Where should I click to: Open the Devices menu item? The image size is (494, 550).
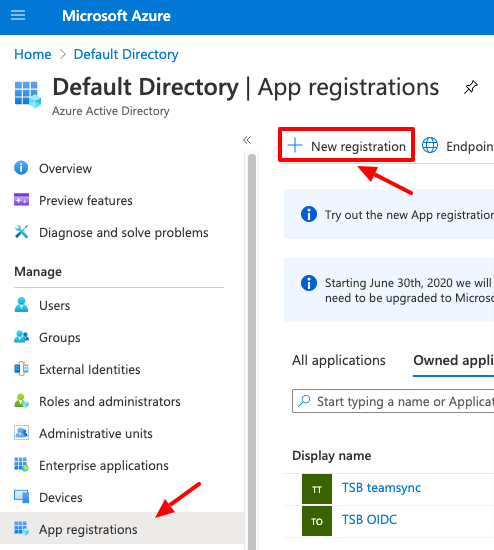61,498
